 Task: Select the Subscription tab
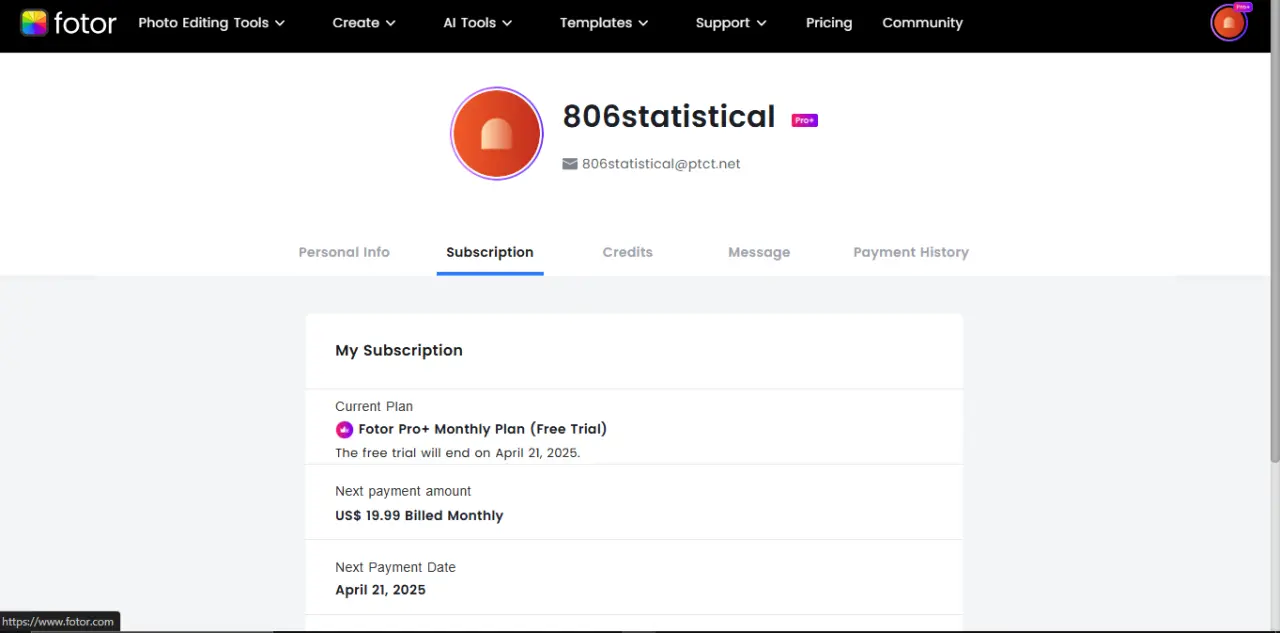click(x=490, y=252)
